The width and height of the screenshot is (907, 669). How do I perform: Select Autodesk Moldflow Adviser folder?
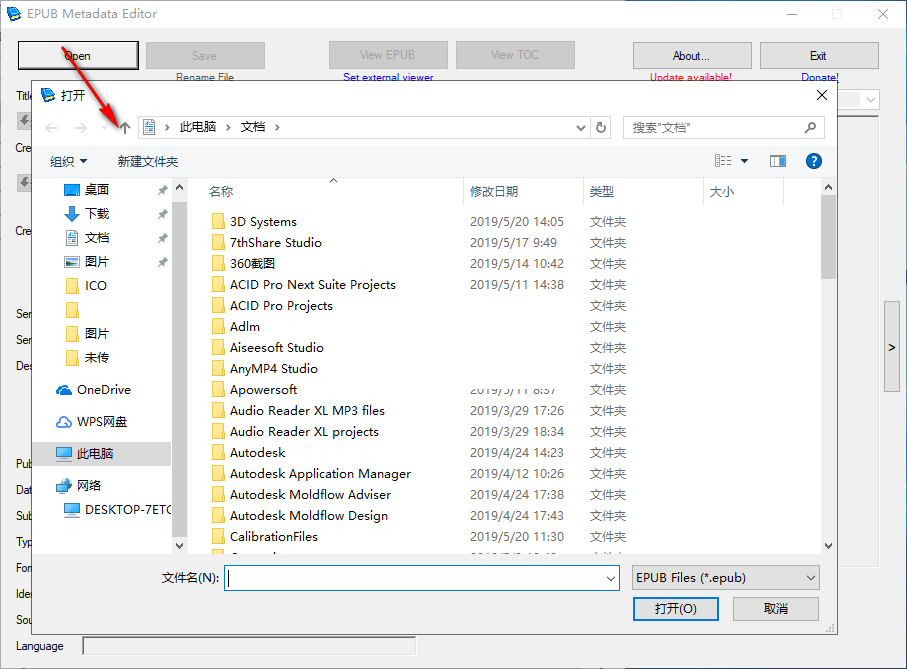(310, 494)
